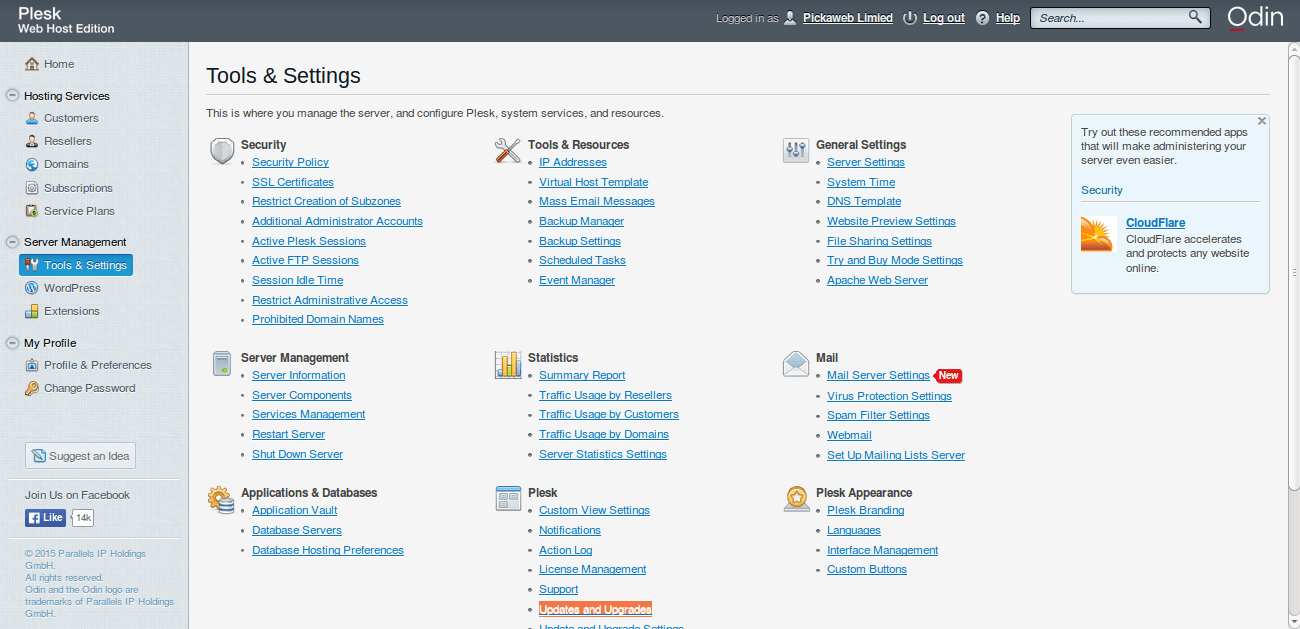This screenshot has width=1300, height=629.
Task: Click the Extensions blocks icon
Action: 32,311
